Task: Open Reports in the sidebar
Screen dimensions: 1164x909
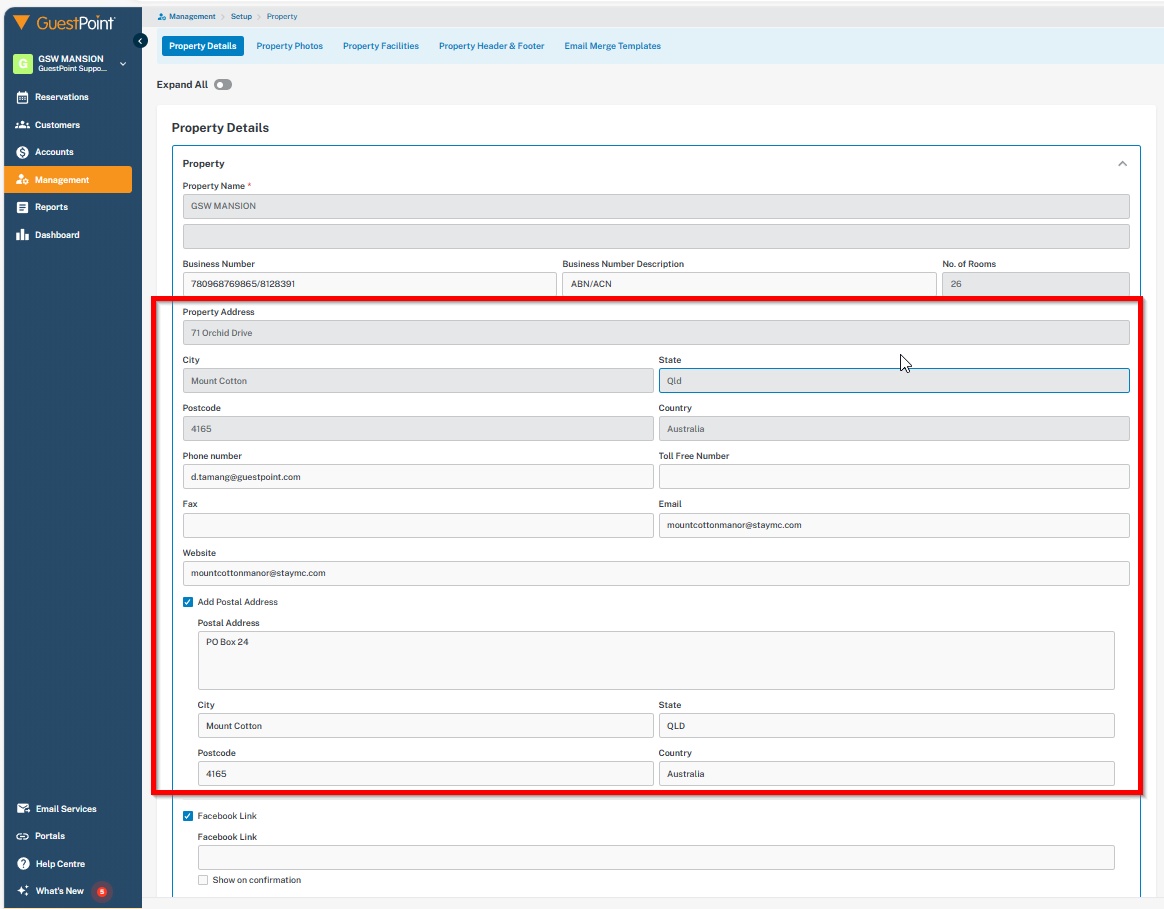Action: click(51, 207)
